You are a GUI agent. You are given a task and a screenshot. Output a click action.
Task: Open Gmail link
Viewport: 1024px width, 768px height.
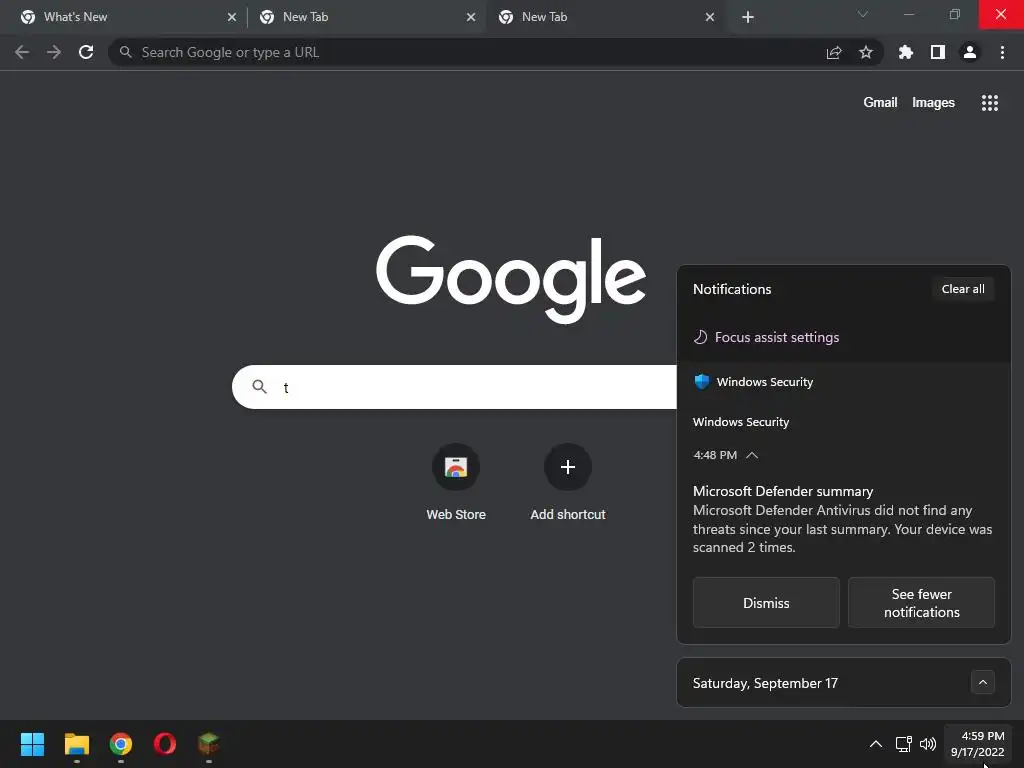point(880,103)
